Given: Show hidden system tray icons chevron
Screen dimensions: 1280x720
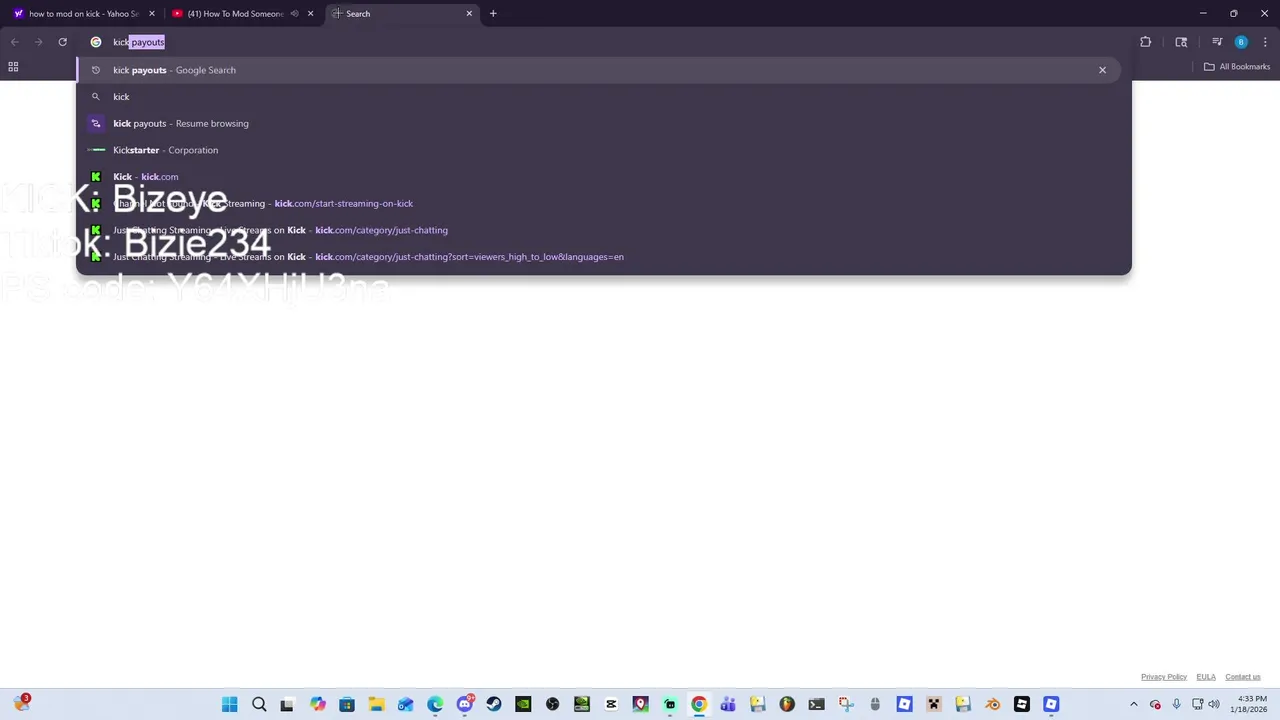Looking at the screenshot, I should pyautogui.click(x=1133, y=705).
